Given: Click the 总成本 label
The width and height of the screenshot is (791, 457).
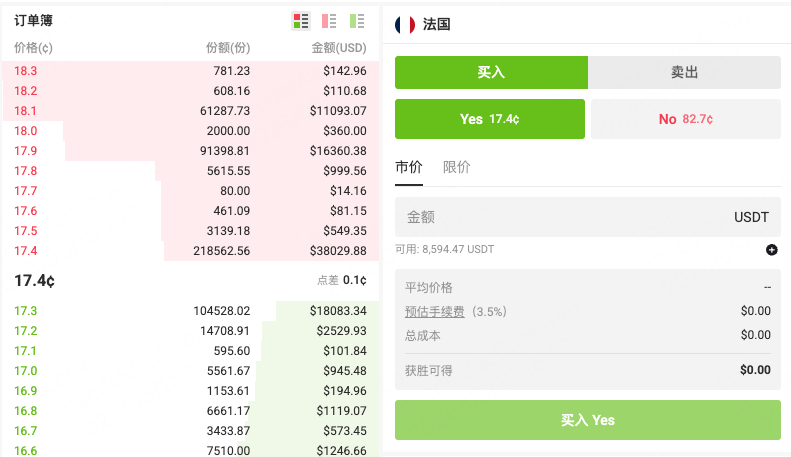Looking at the screenshot, I should [x=422, y=335].
